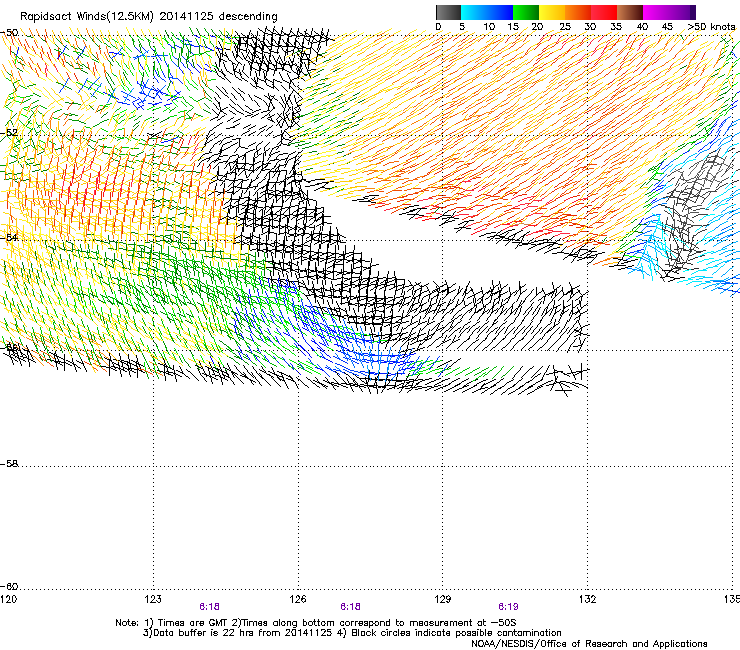Click the '120' longitude axis label
740x650 pixels.
pyautogui.click(x=9, y=599)
